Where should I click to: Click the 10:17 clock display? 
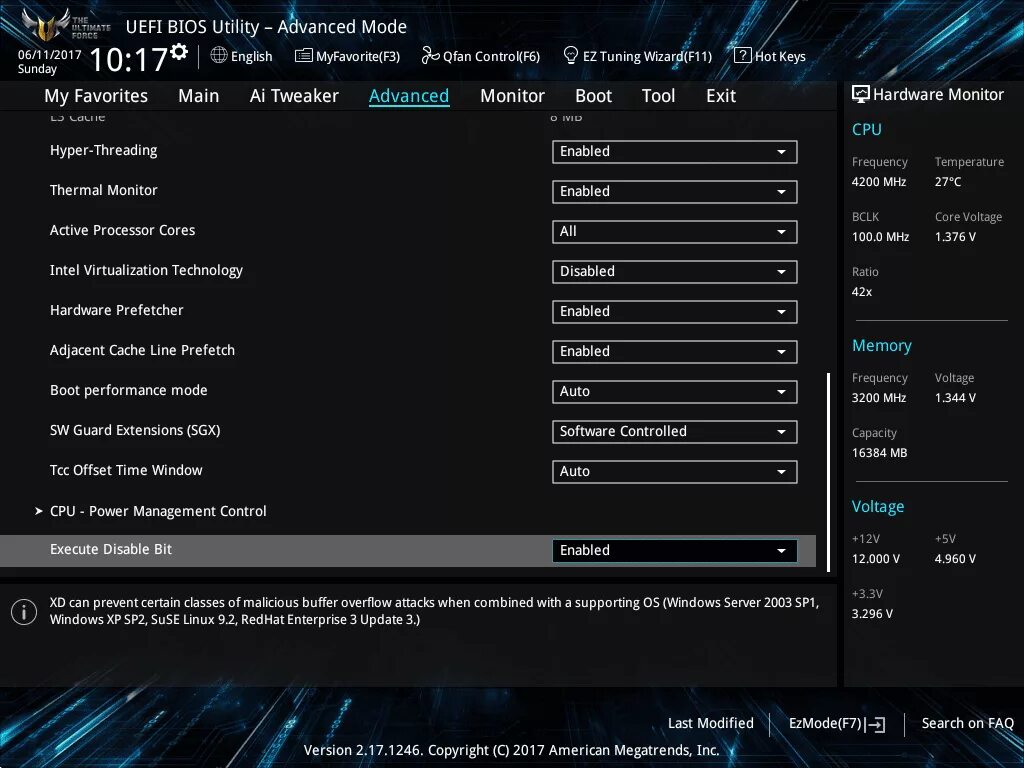(129, 59)
